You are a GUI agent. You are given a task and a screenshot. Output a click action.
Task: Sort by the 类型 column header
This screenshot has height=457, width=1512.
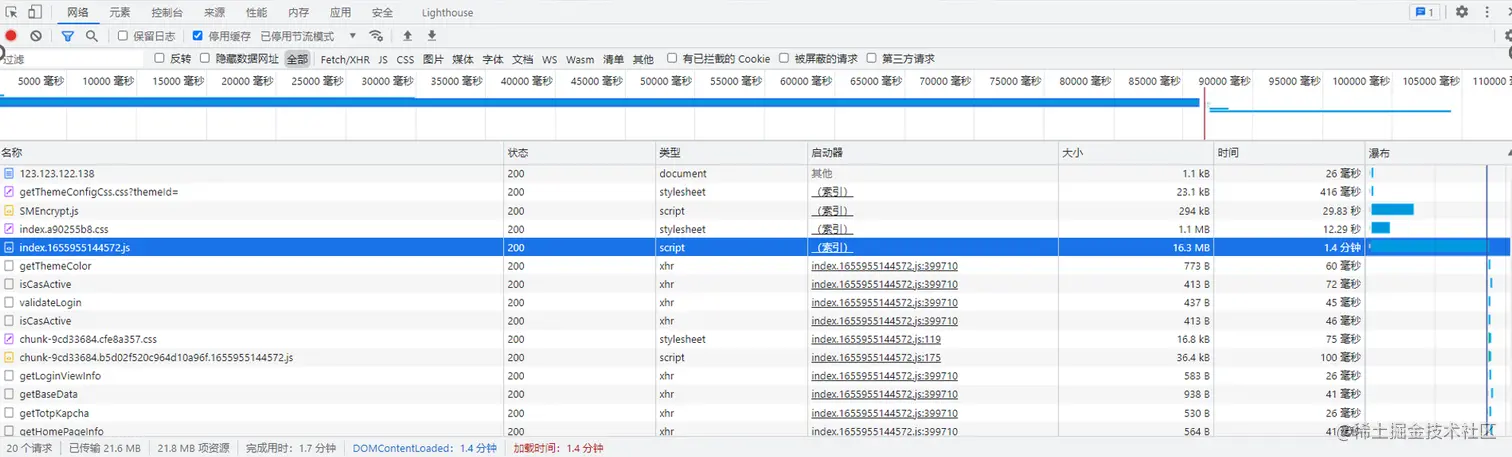pyautogui.click(x=731, y=153)
